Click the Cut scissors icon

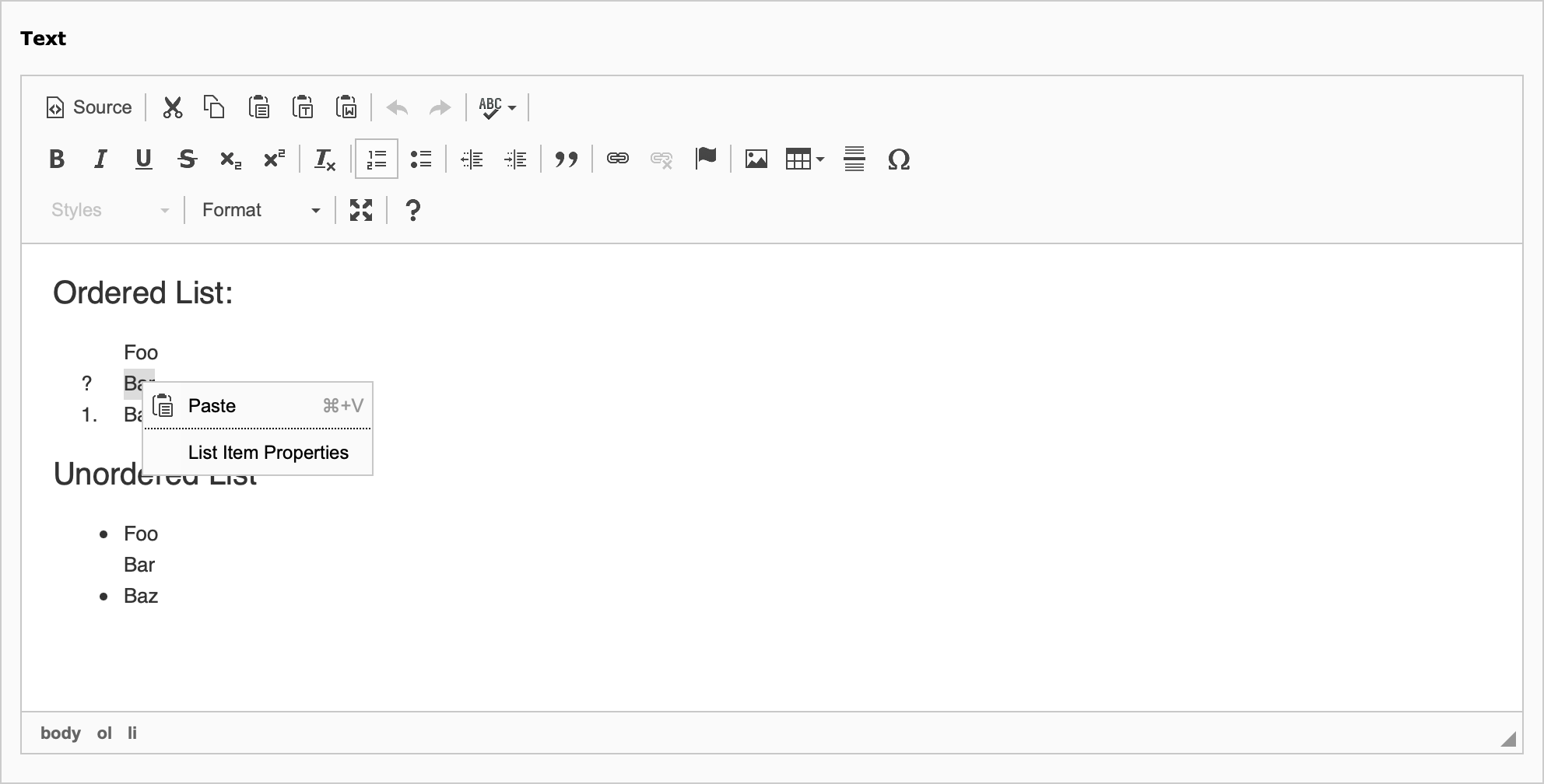172,107
